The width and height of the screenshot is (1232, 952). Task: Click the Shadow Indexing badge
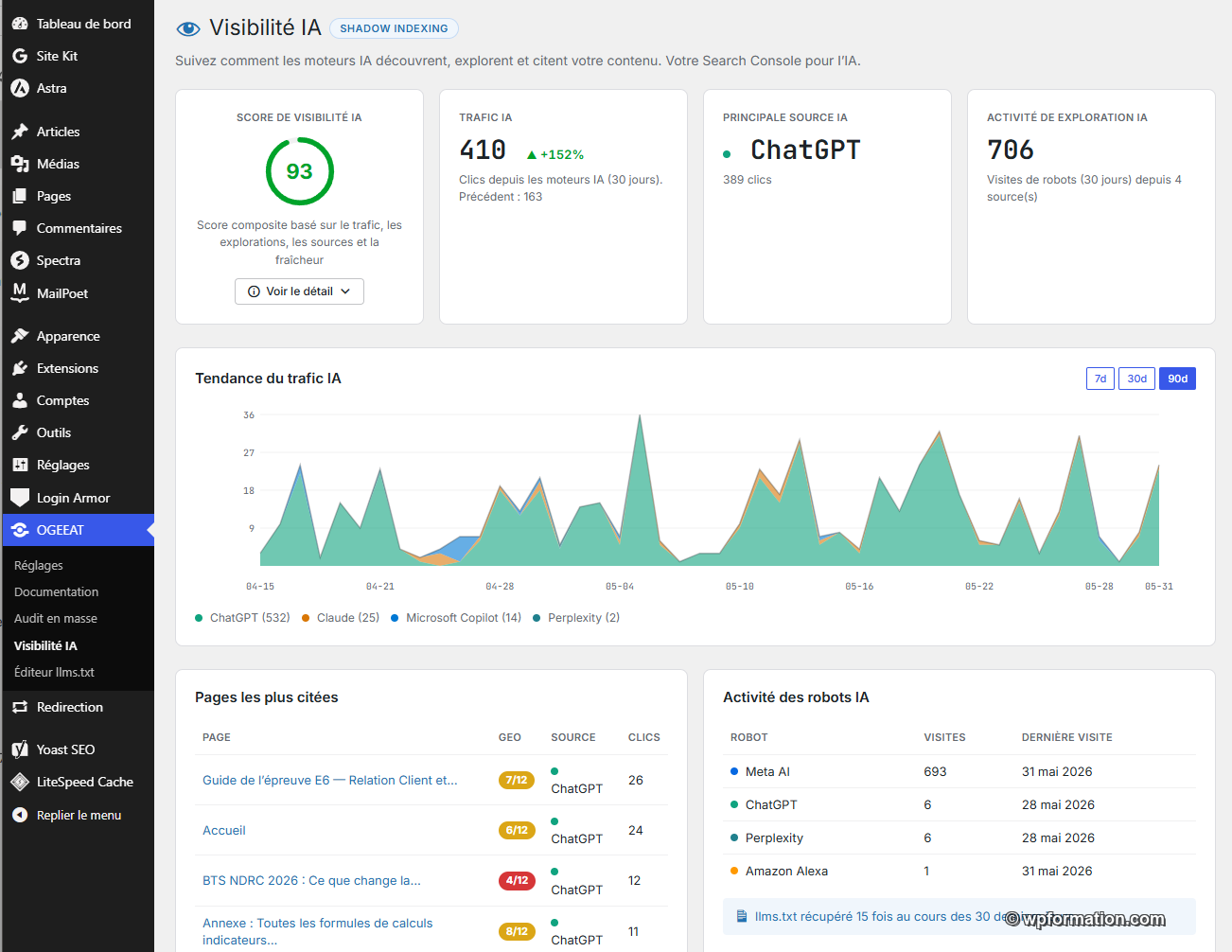click(x=394, y=28)
